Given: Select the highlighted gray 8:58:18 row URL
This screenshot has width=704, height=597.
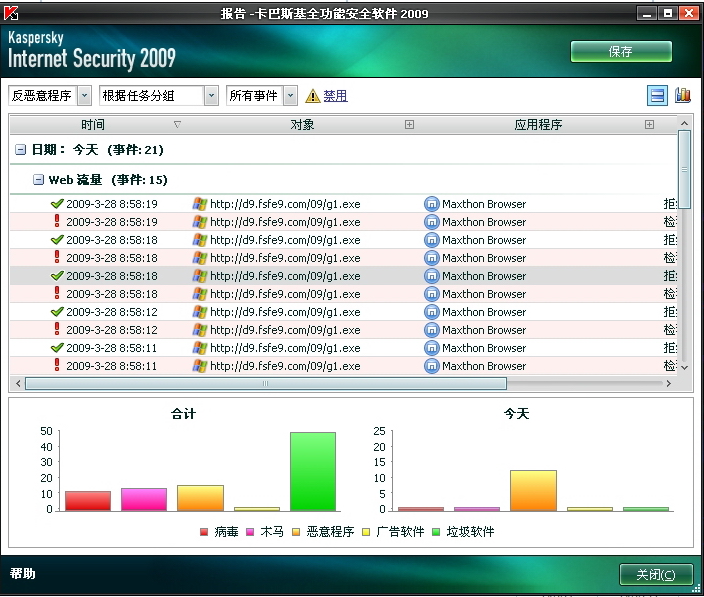Looking at the screenshot, I should (285, 276).
